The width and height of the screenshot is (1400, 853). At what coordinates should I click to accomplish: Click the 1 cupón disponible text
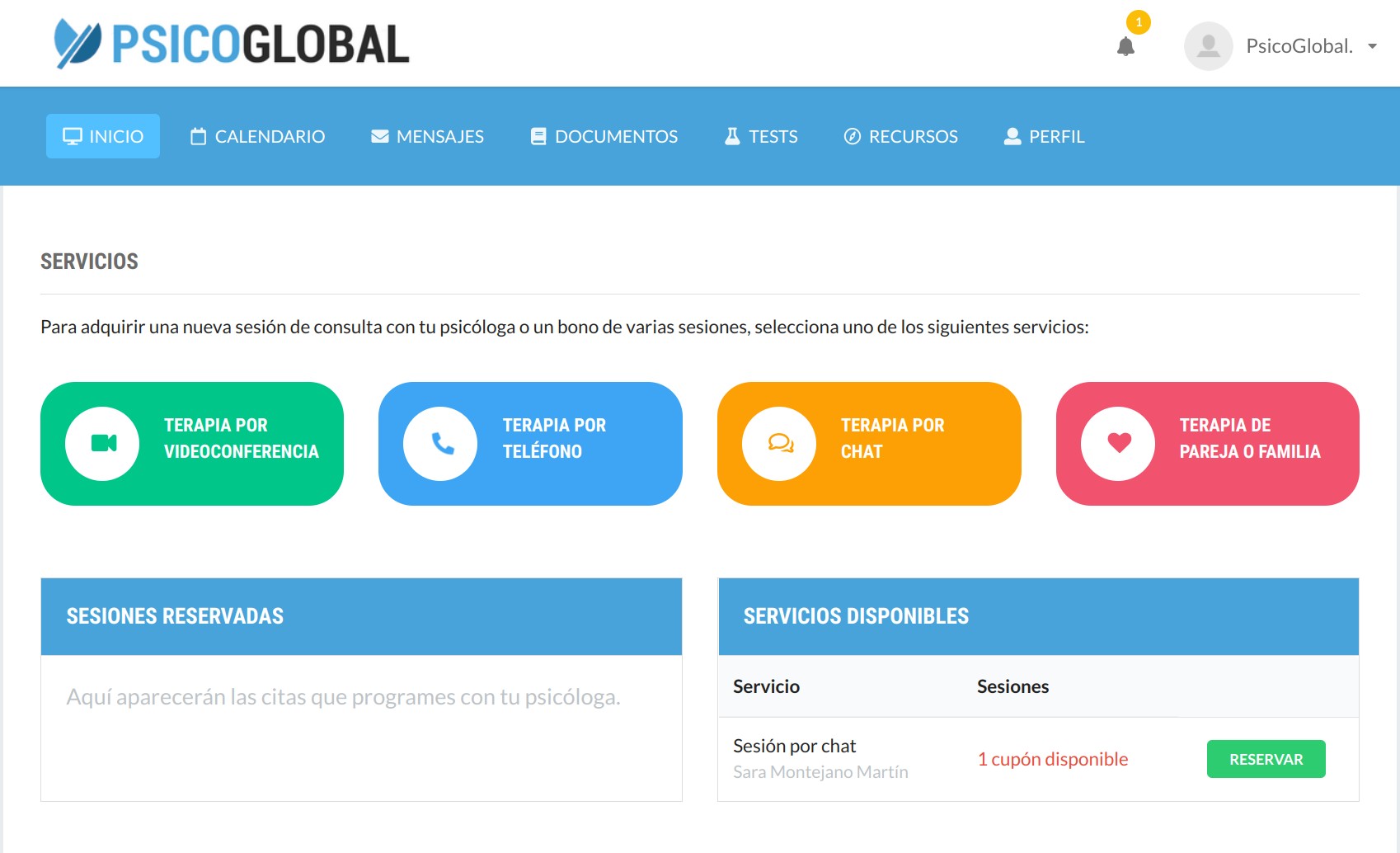pos(1053,759)
